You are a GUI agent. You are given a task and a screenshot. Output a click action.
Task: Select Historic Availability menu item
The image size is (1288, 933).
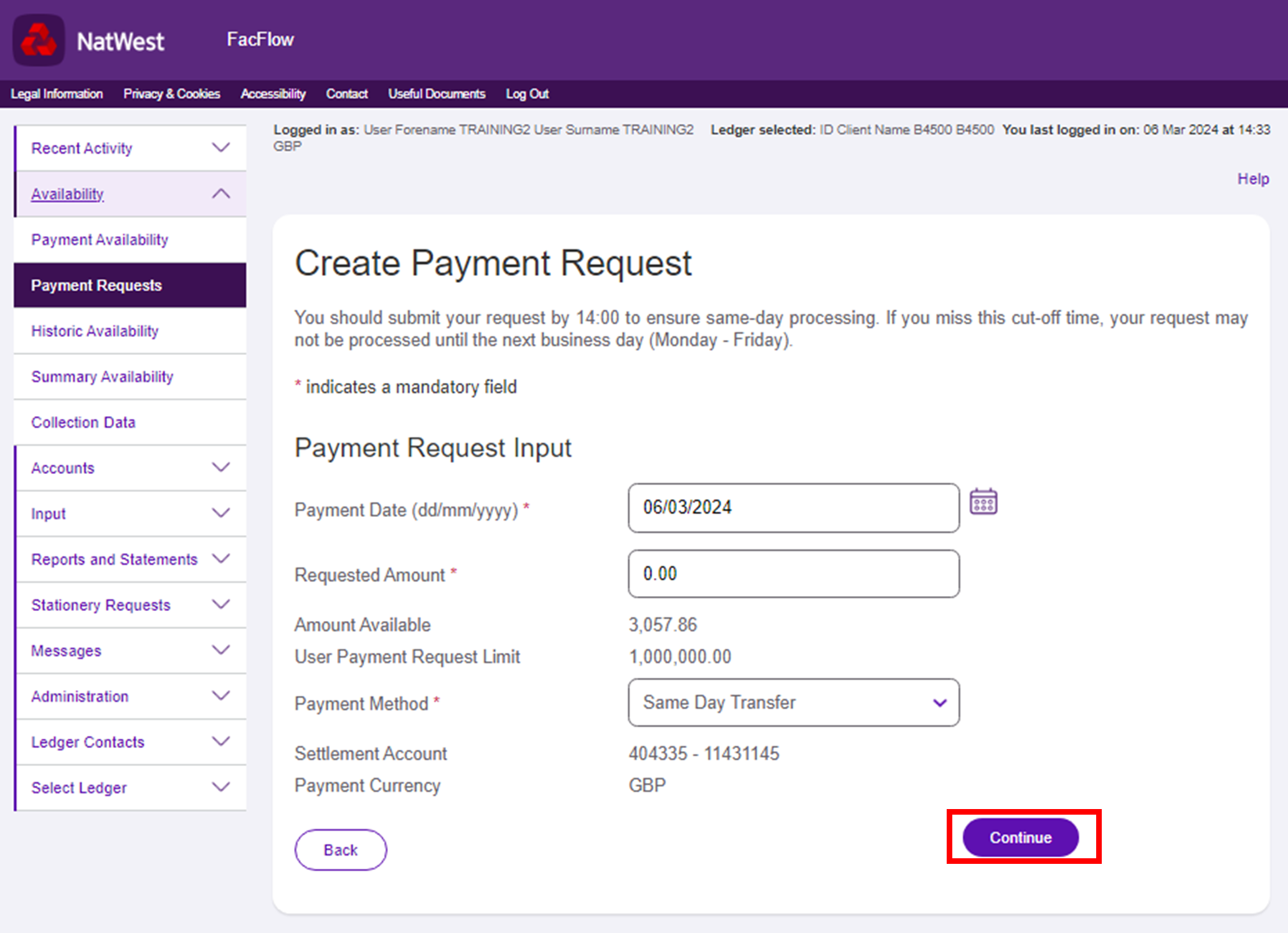point(95,331)
